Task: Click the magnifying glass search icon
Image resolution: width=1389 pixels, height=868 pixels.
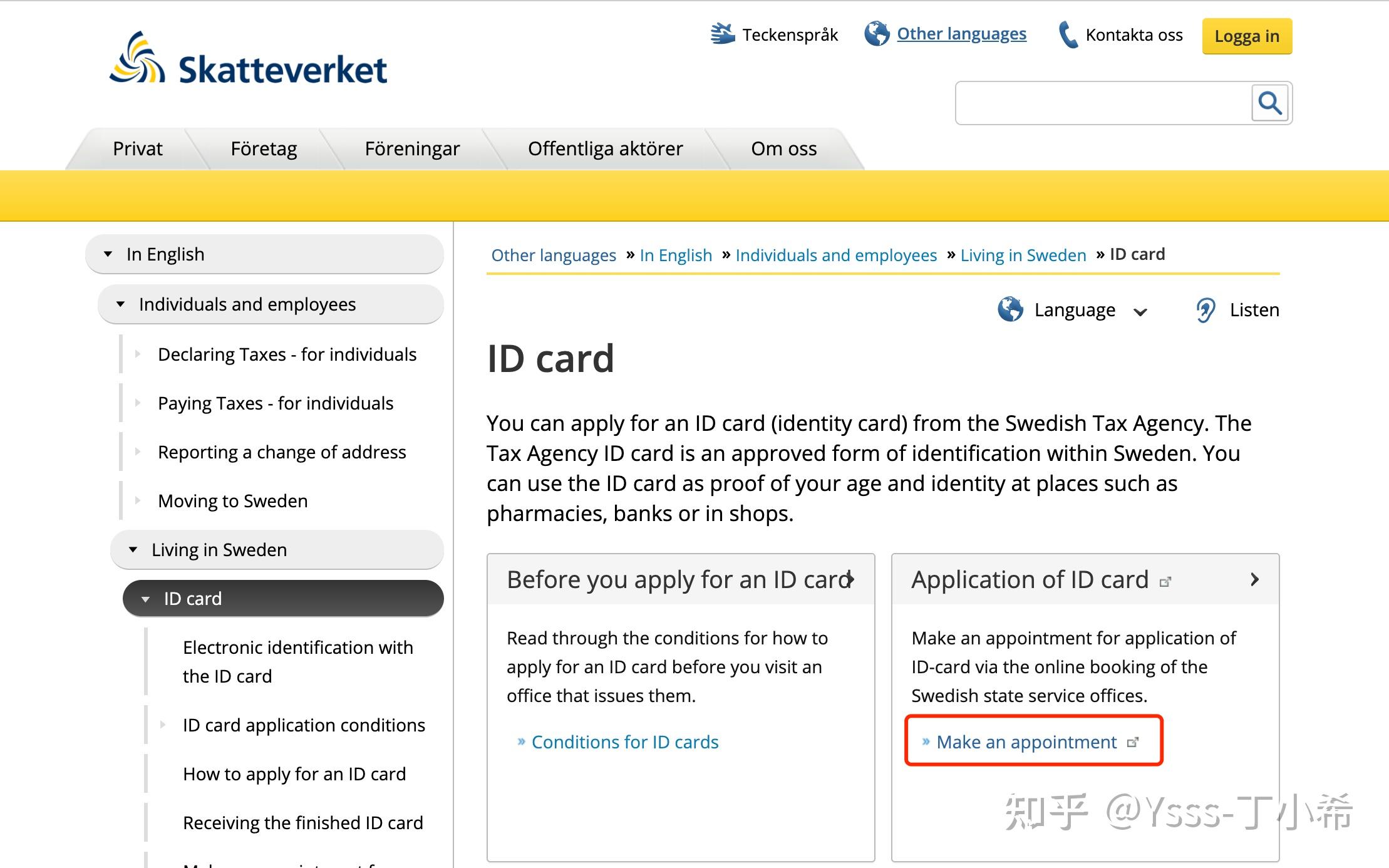Action: click(1269, 103)
